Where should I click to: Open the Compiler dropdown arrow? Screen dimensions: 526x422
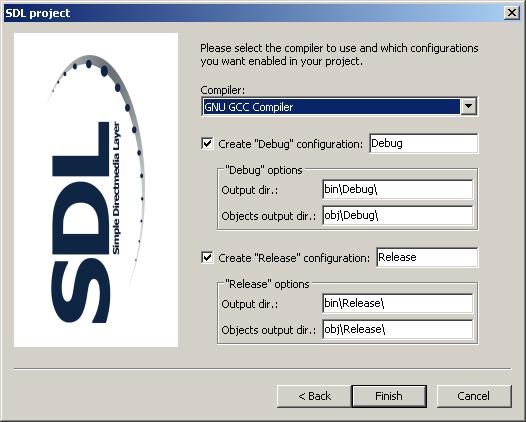(x=468, y=107)
